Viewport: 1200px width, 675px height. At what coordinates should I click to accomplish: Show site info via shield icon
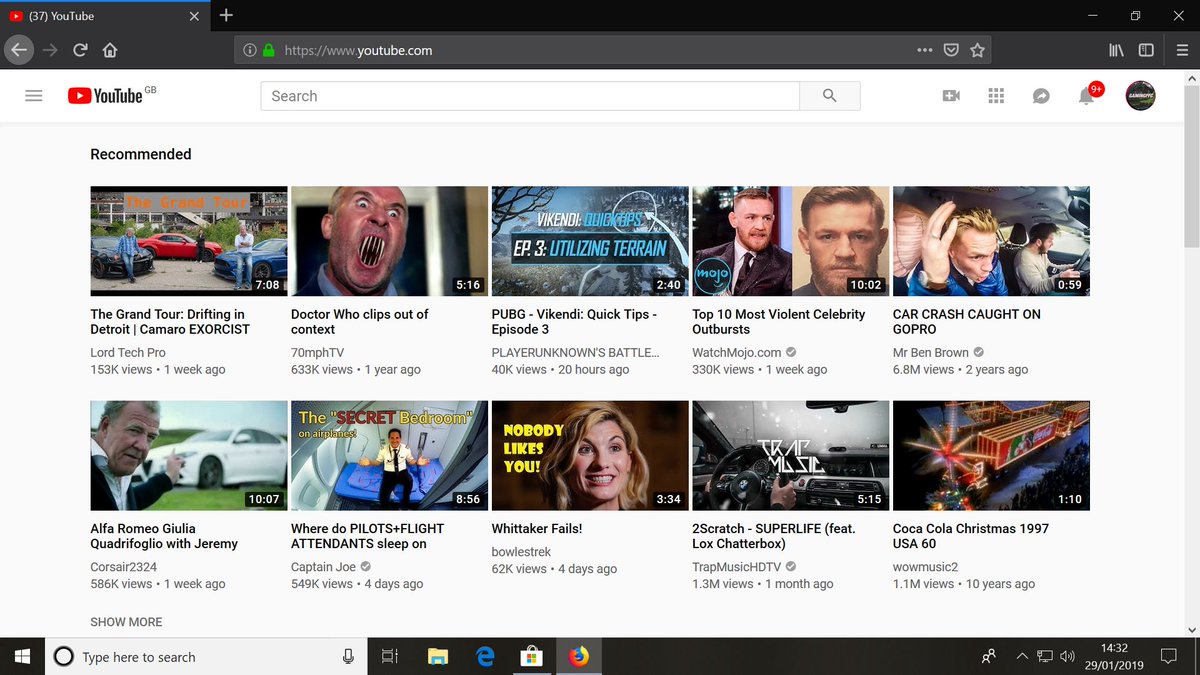point(249,50)
